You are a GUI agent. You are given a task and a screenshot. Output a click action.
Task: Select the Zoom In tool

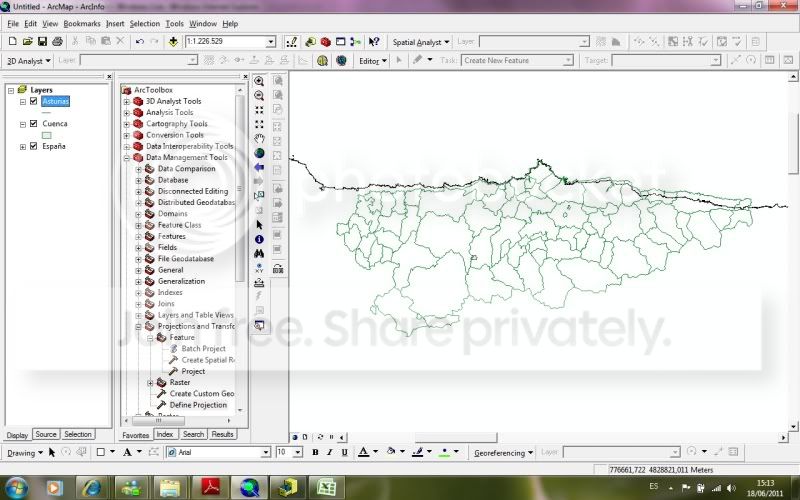click(259, 81)
